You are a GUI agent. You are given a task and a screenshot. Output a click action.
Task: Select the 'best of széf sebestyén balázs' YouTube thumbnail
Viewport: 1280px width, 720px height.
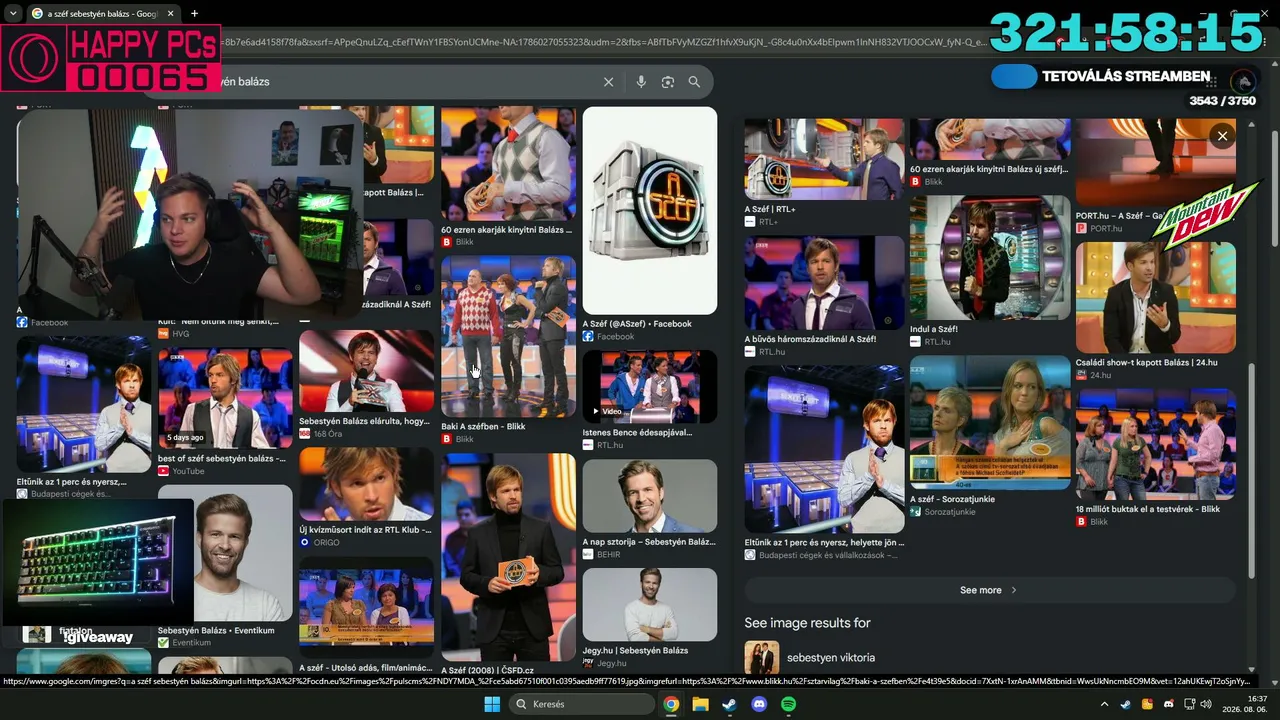pos(225,399)
